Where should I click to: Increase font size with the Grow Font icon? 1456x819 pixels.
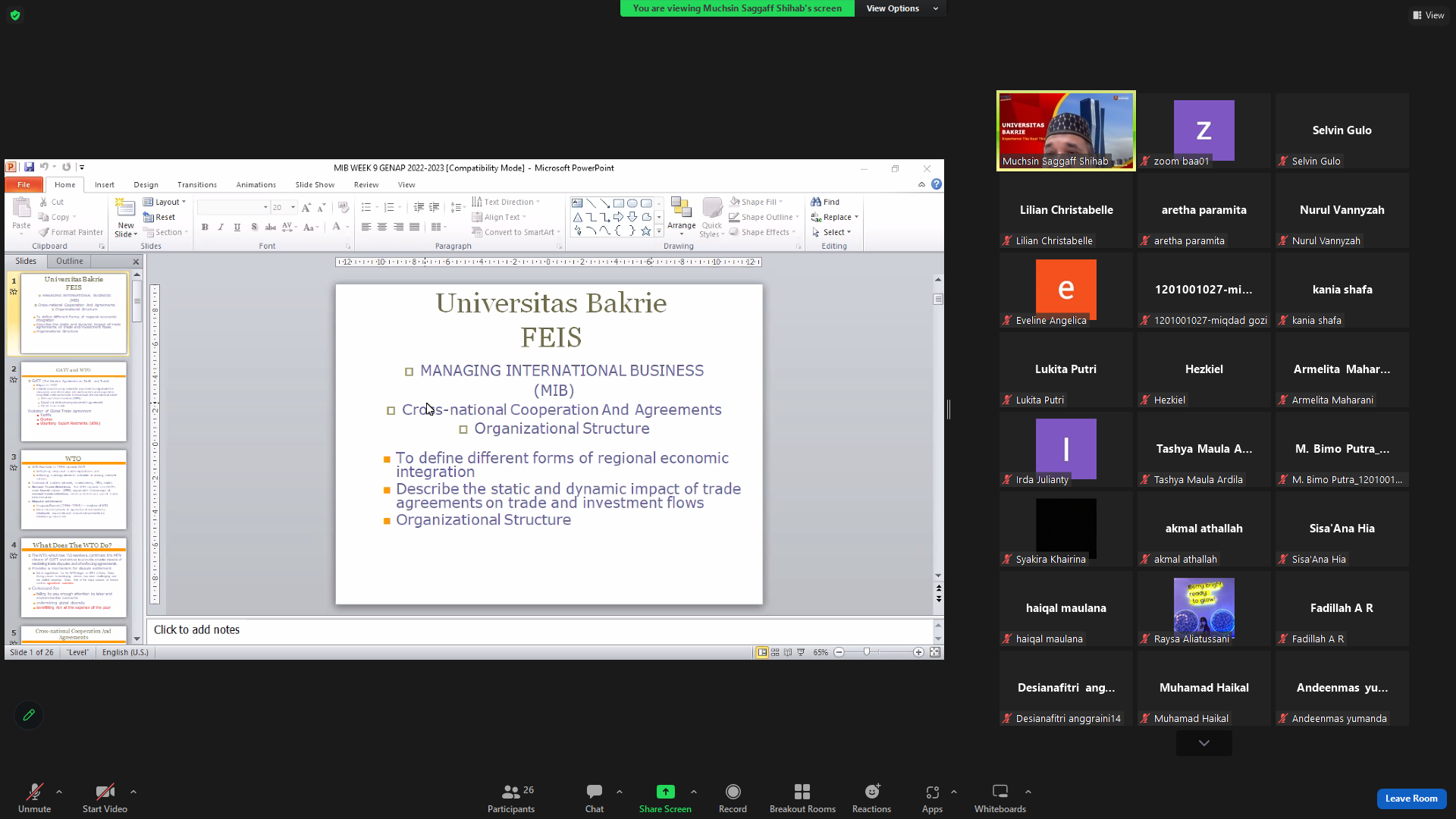pos(306,207)
